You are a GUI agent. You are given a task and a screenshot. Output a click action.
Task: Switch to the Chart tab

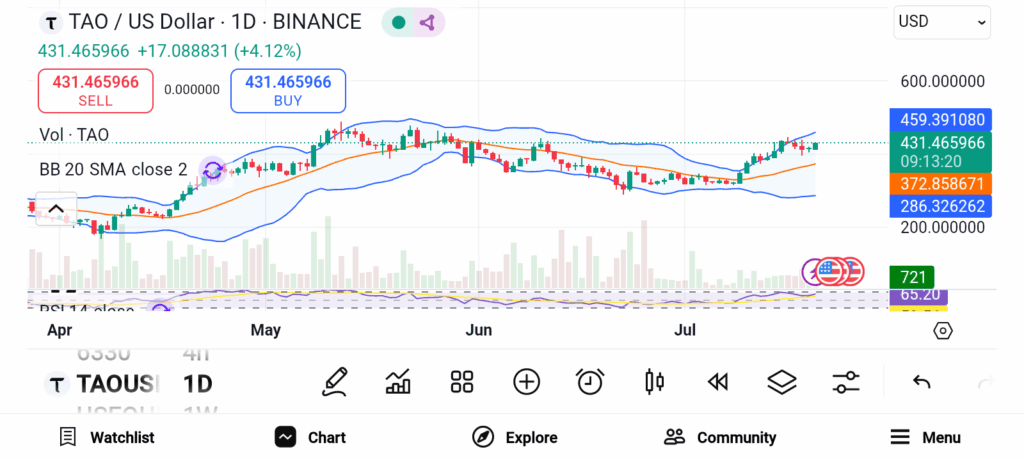[x=310, y=437]
